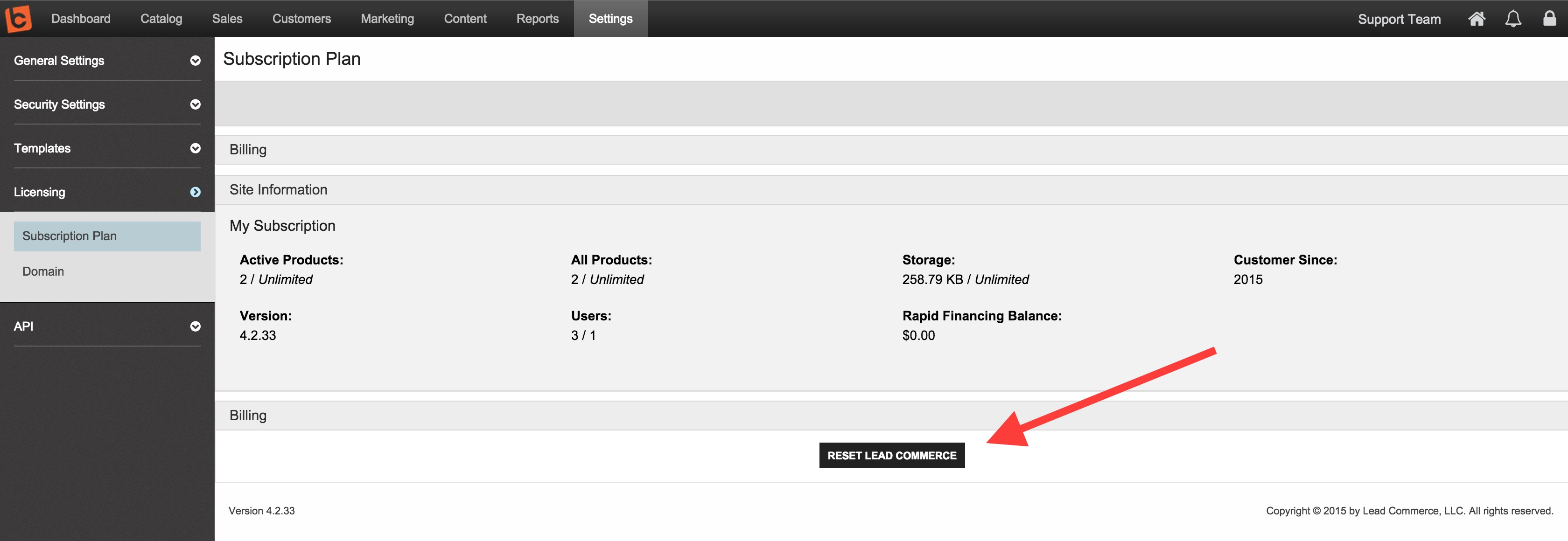
Task: Expand Security Settings chevron
Action: pos(196,104)
